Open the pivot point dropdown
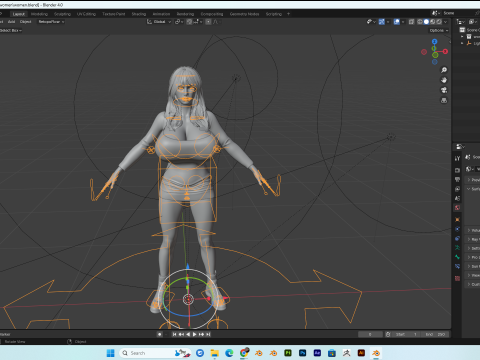The width and height of the screenshot is (480, 360). pos(179,22)
